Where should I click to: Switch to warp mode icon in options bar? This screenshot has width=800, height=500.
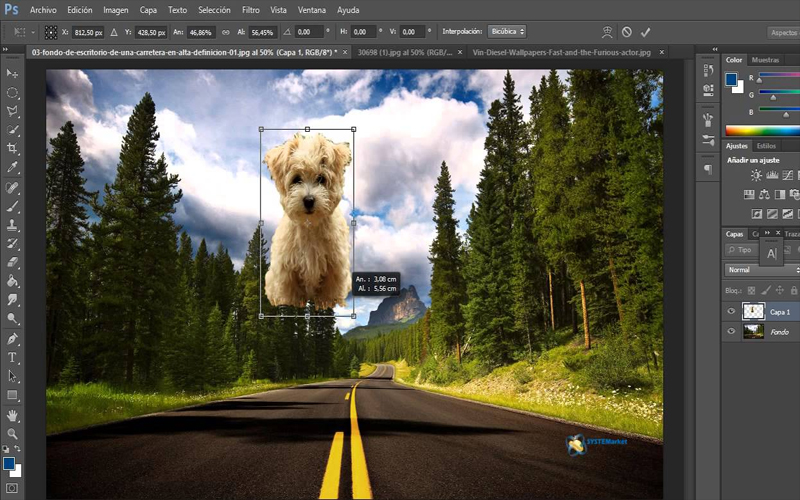click(x=606, y=32)
